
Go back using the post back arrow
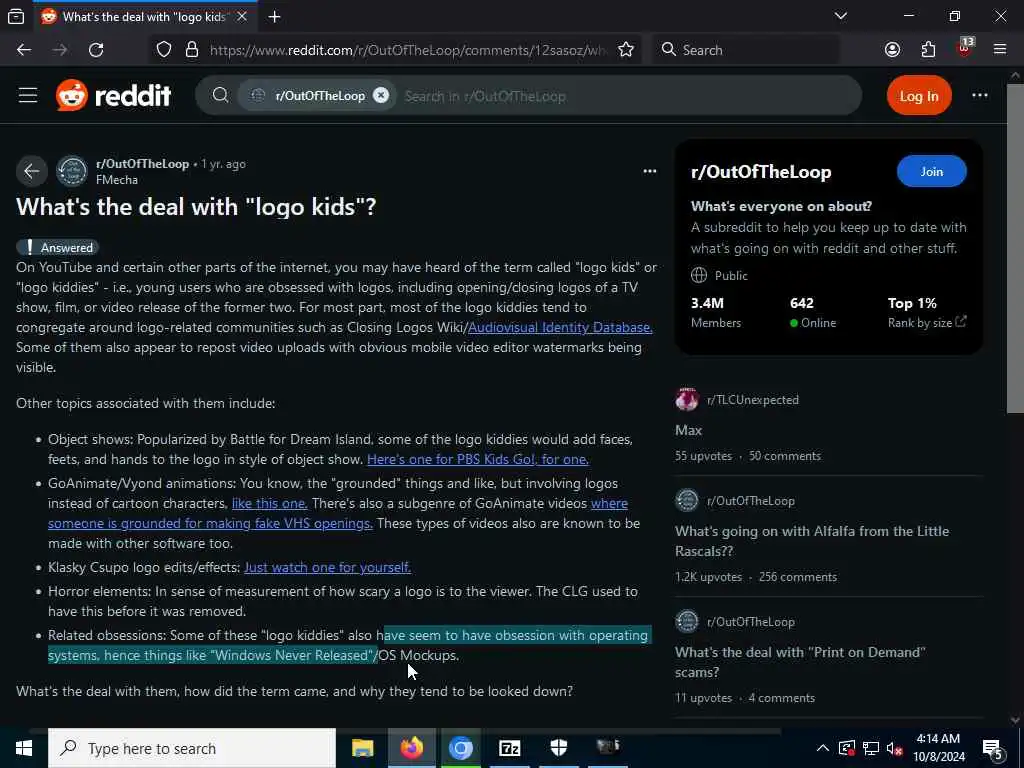pyautogui.click(x=31, y=171)
